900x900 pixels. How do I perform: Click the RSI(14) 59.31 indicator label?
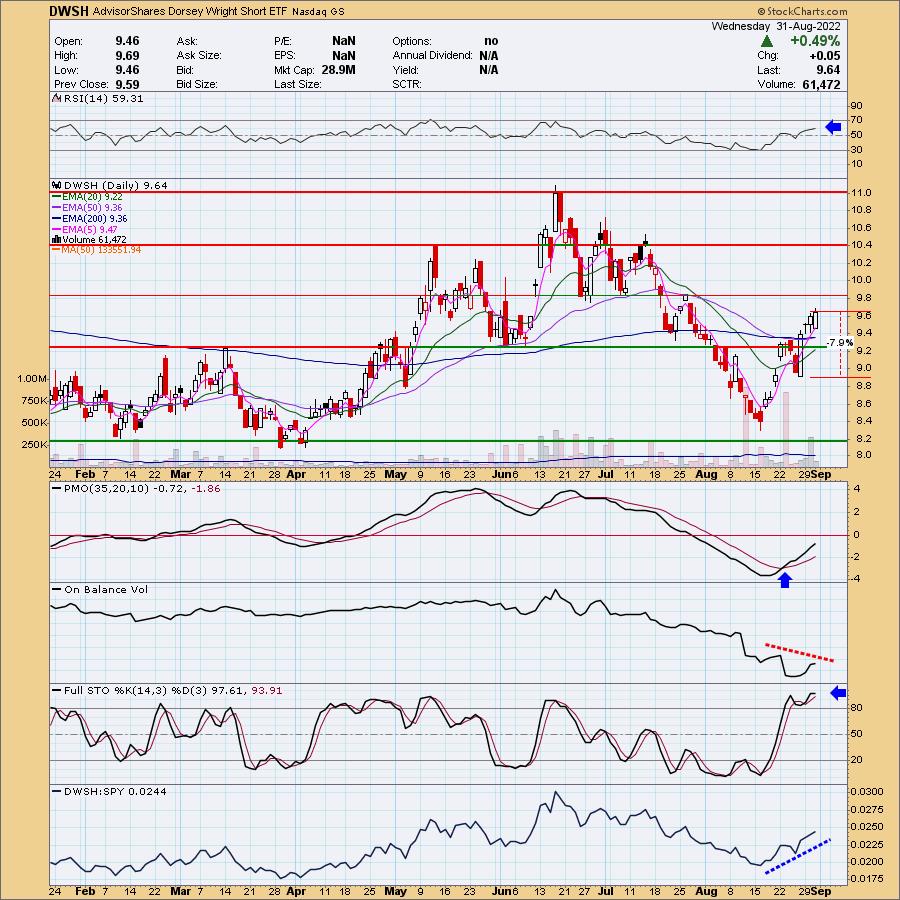click(103, 98)
